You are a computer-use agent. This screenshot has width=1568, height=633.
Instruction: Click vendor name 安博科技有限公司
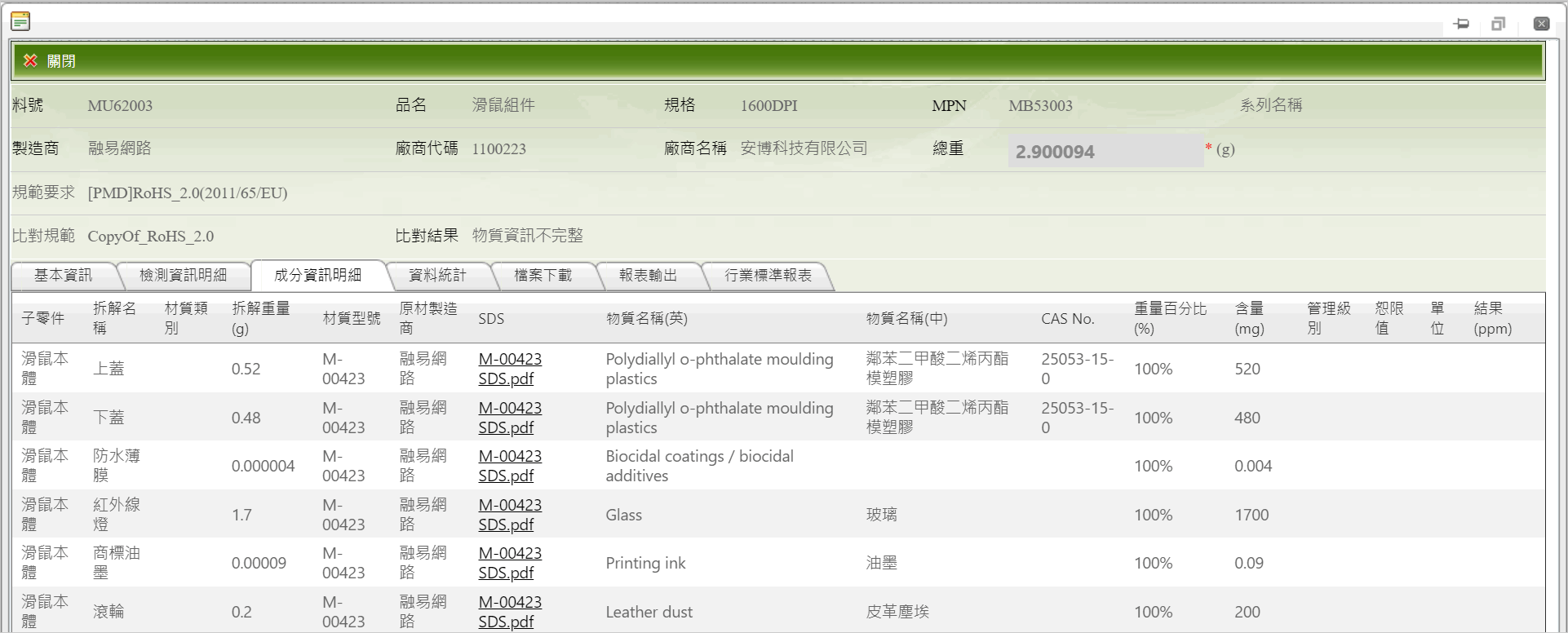(x=804, y=148)
